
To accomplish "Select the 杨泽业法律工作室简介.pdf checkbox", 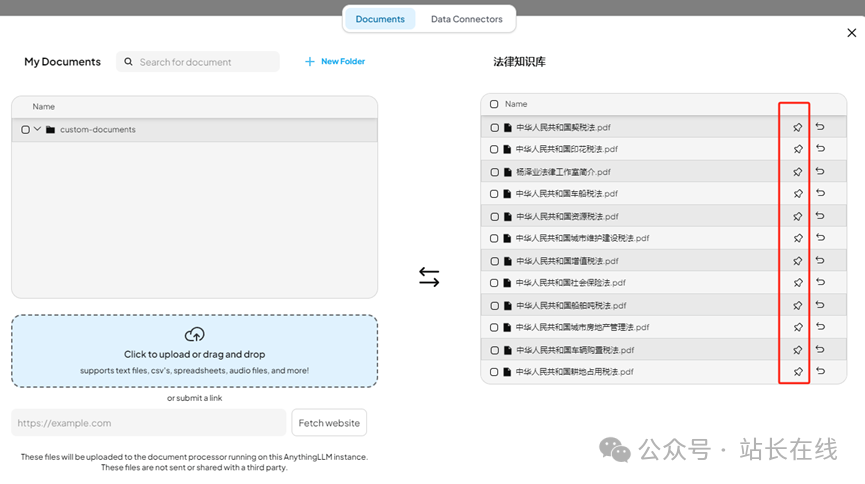I will (x=494, y=172).
